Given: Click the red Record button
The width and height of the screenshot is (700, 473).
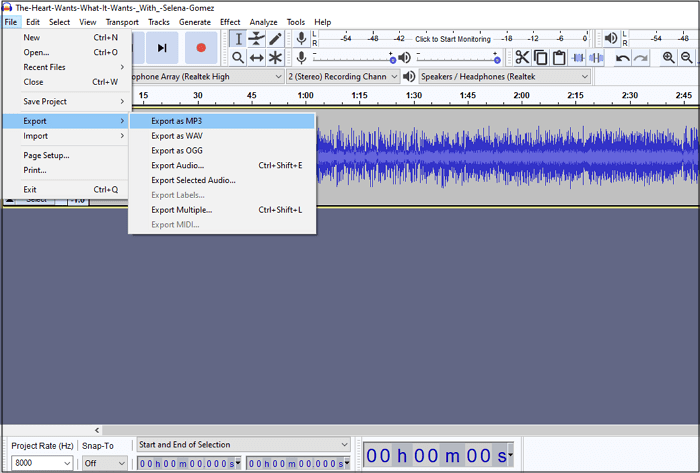Looking at the screenshot, I should (201, 47).
